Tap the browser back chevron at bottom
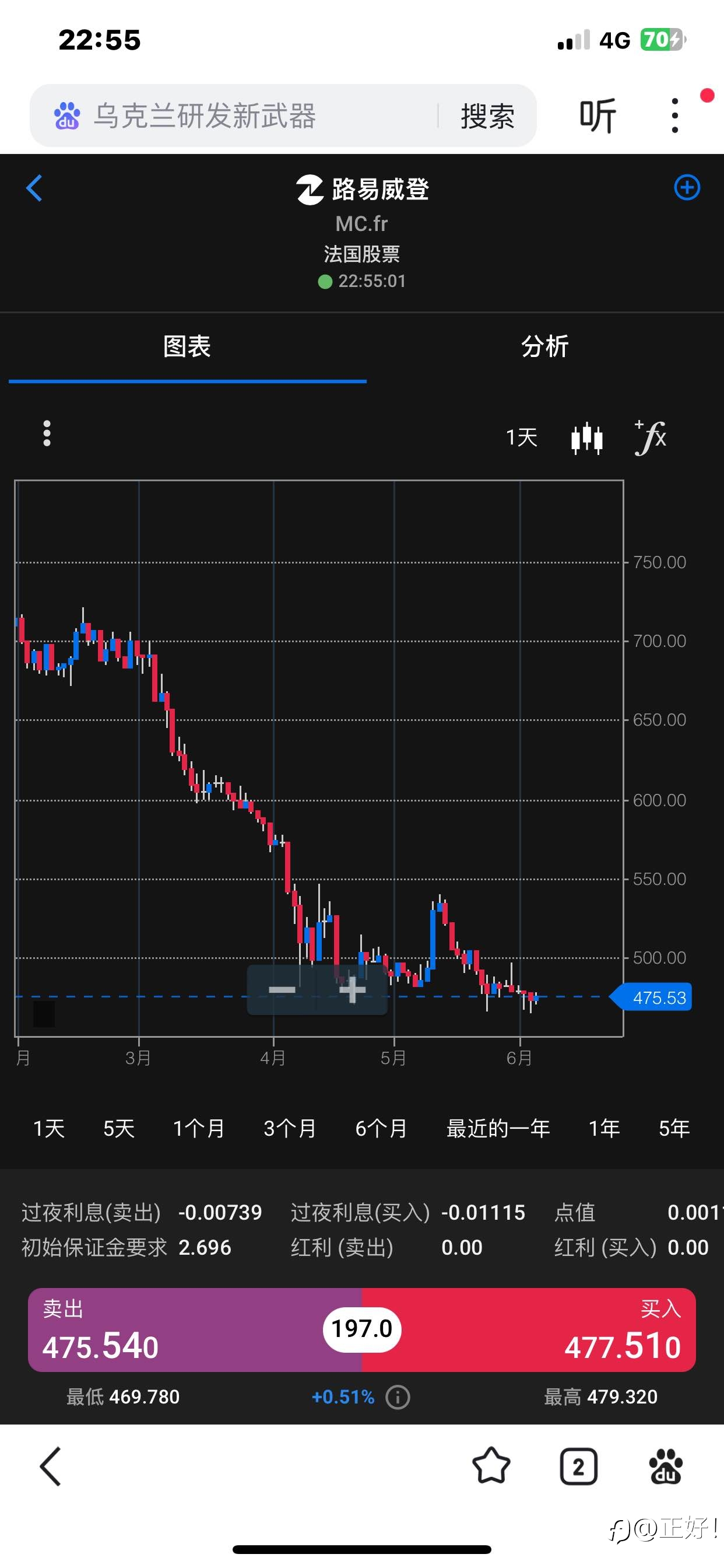The height and width of the screenshot is (1568, 724). point(51,1467)
